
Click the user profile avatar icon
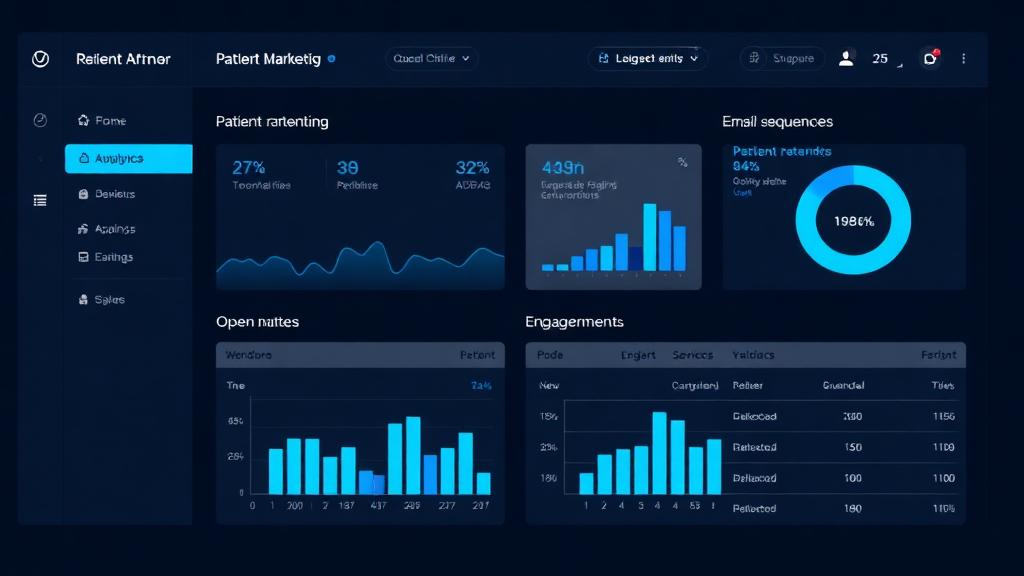pos(847,58)
